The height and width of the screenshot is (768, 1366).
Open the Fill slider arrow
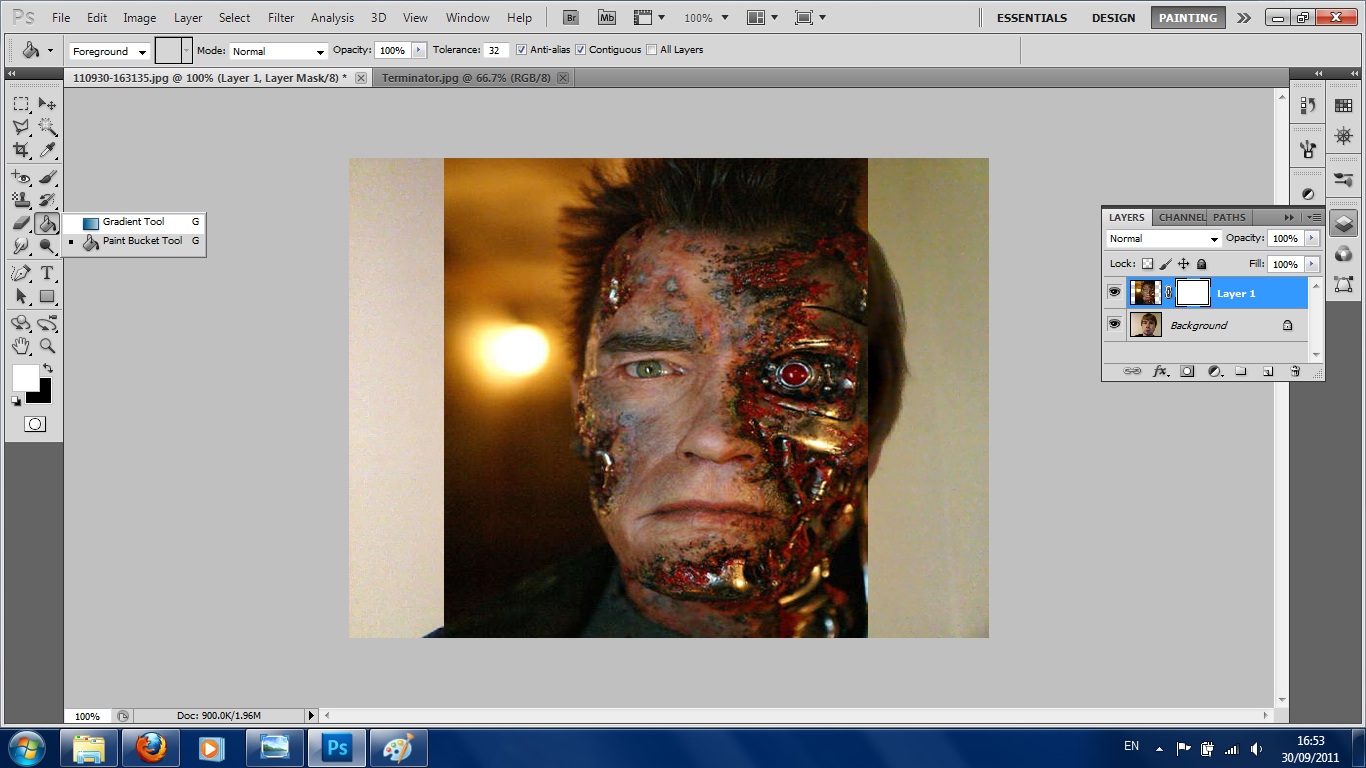(1311, 264)
